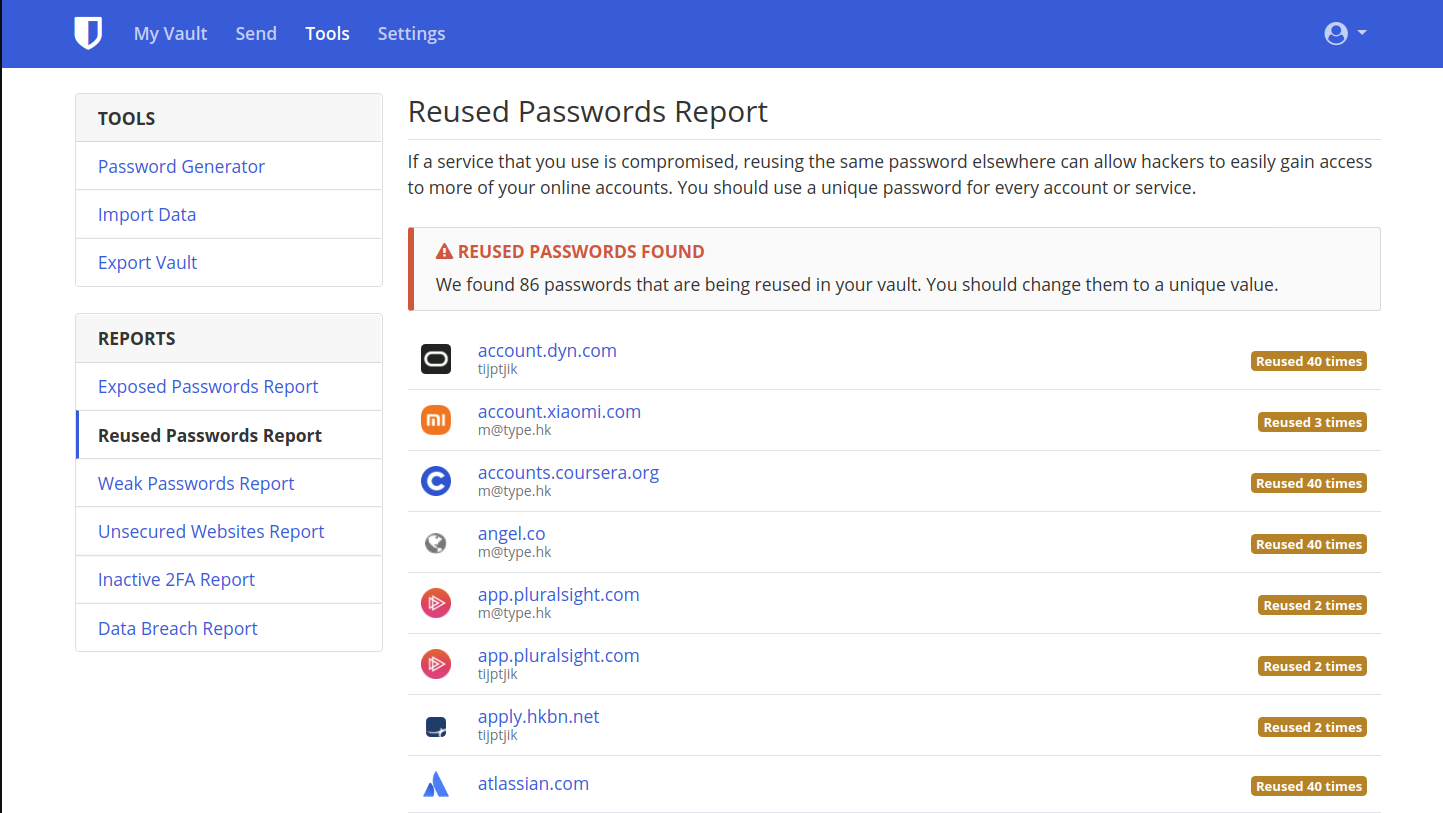Open the account.xiaomi.com entry

pos(559,411)
